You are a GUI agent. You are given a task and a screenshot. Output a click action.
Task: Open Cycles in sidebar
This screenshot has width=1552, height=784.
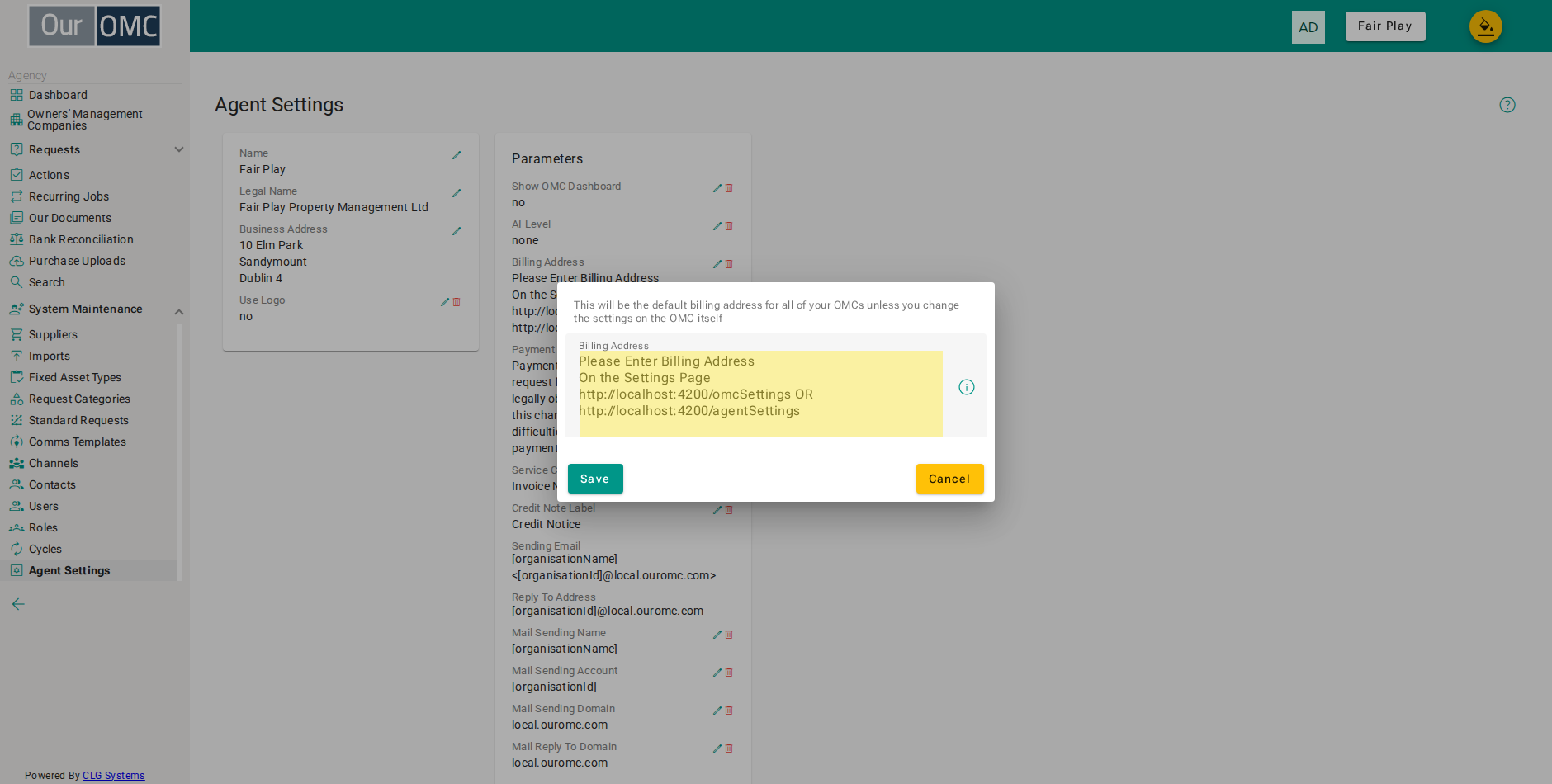[45, 549]
